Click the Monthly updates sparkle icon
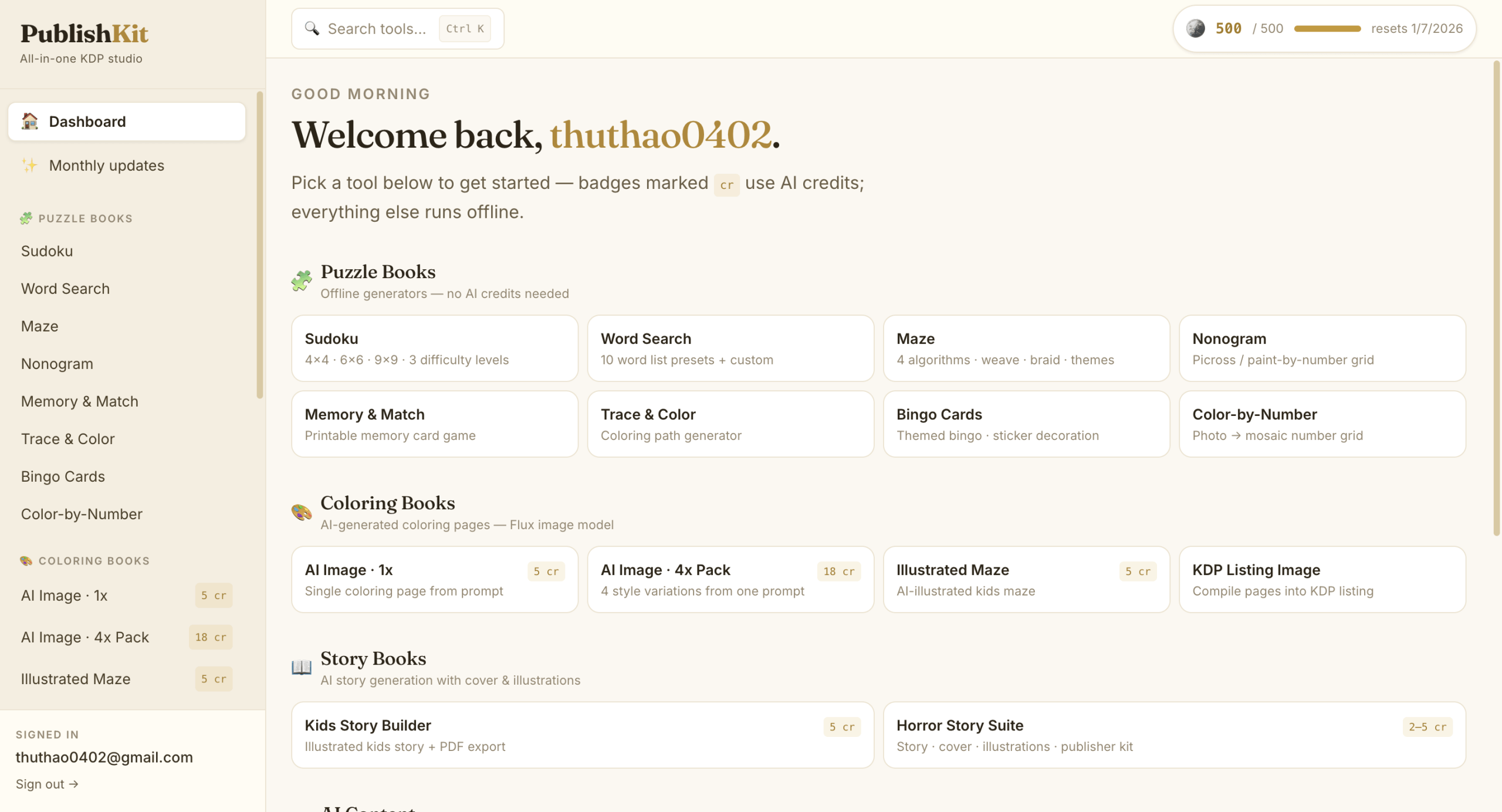1502x812 pixels. point(30,165)
